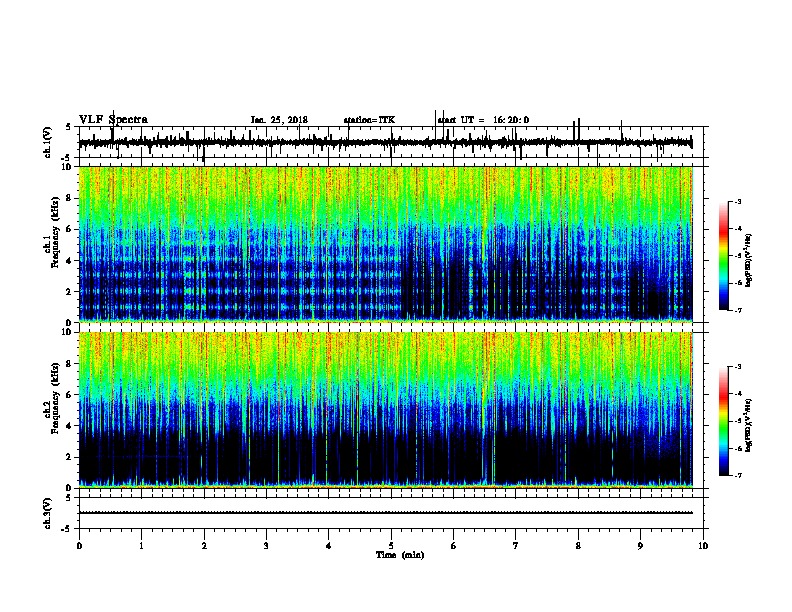Click the ch.1 spectrogram color bar
This screenshot has width=792, height=612.
pyautogui.click(x=724, y=256)
